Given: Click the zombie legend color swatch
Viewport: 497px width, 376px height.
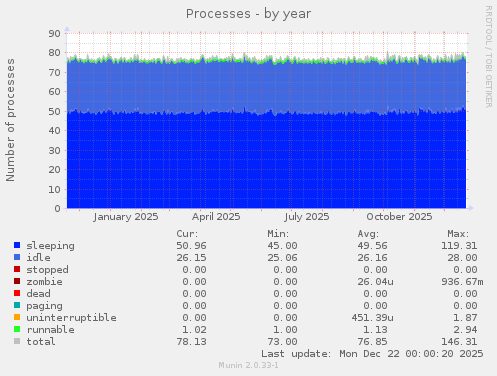Looking at the screenshot, I should click(17, 281).
